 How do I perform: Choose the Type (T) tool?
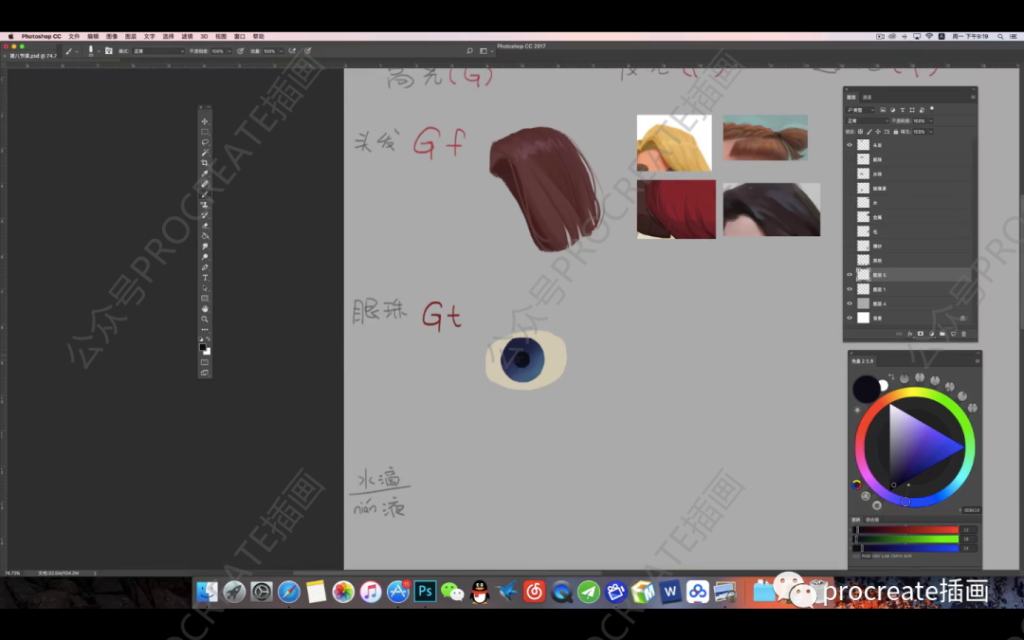(x=205, y=277)
